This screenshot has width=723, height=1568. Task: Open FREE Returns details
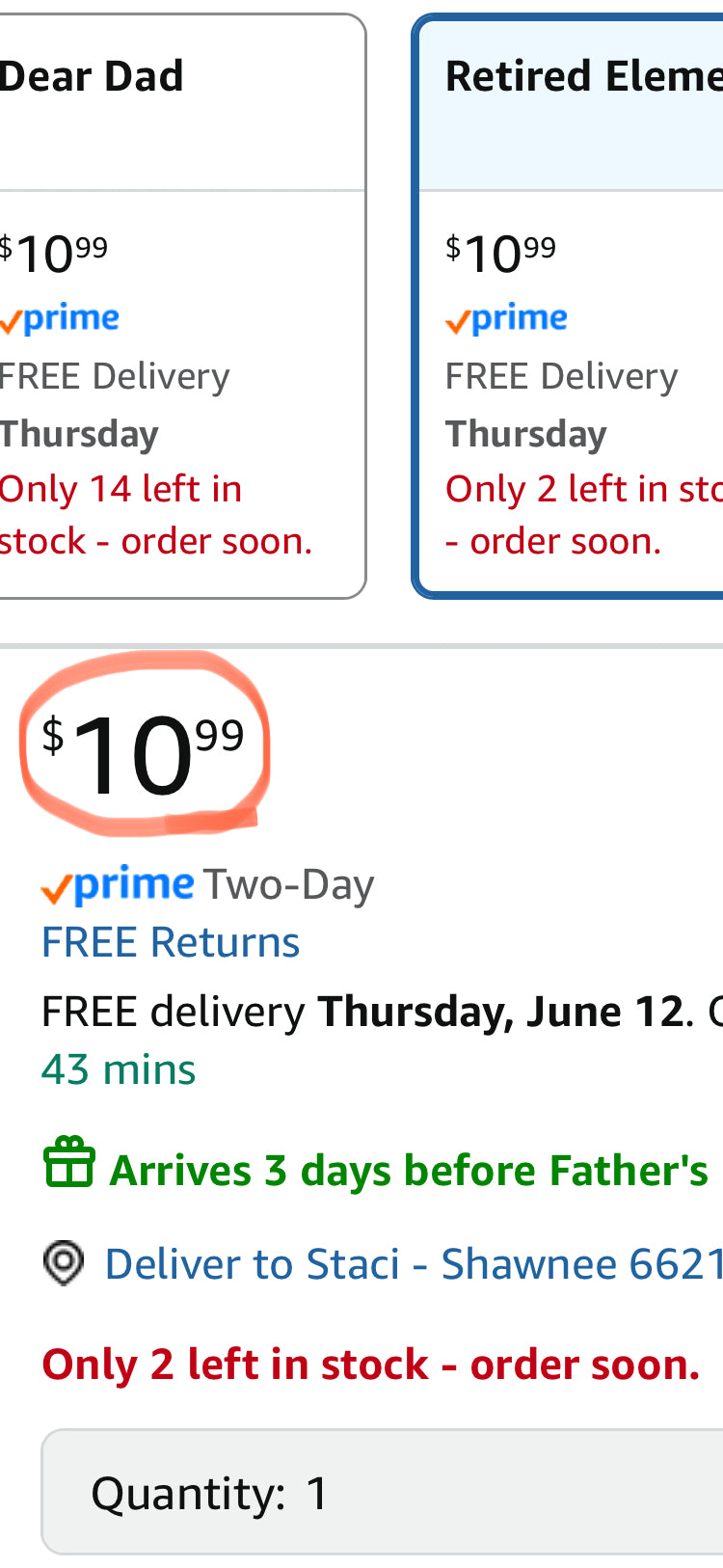coord(171,942)
